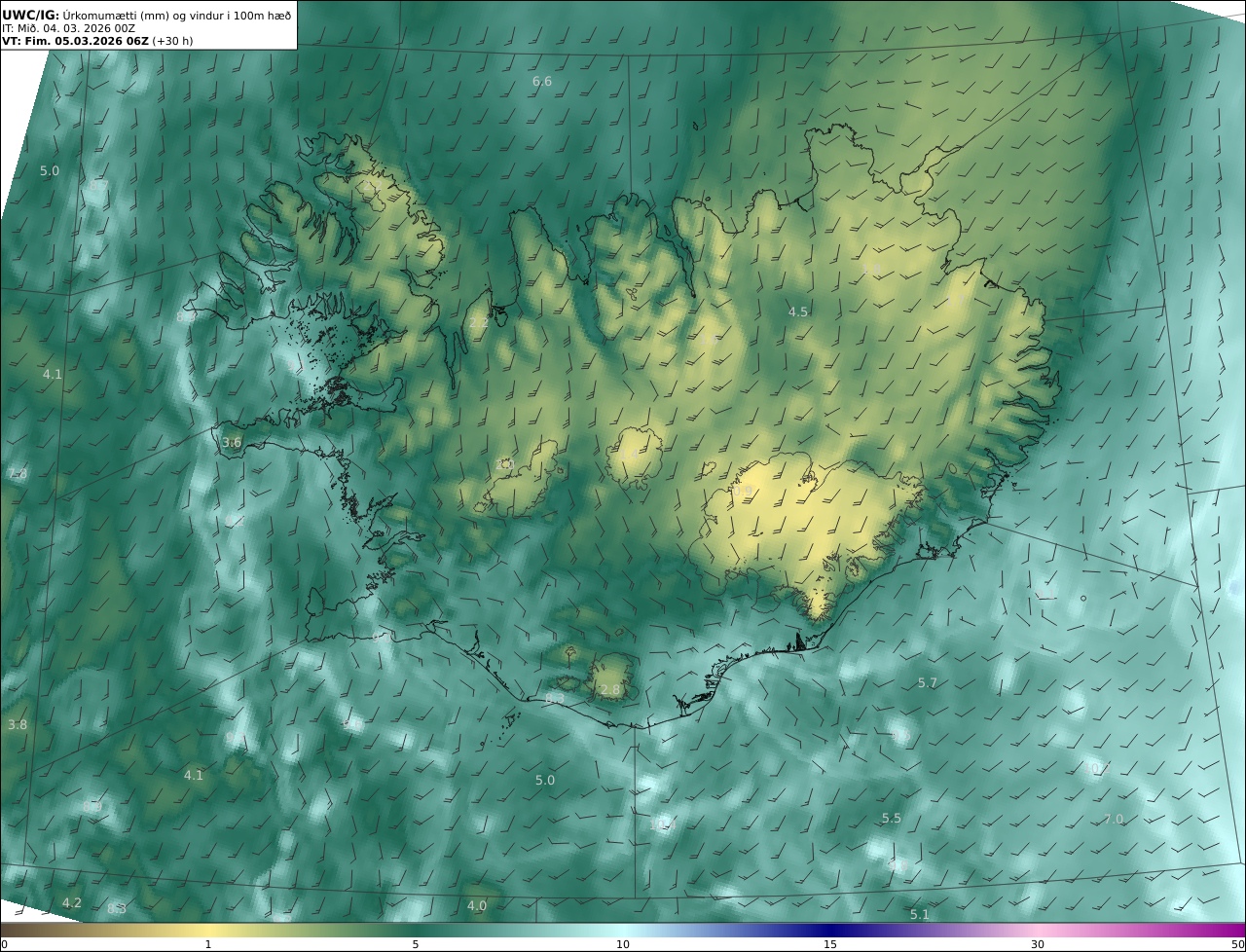
Task: Click the 'UWC/IG:' title label
Action: click(x=31, y=15)
